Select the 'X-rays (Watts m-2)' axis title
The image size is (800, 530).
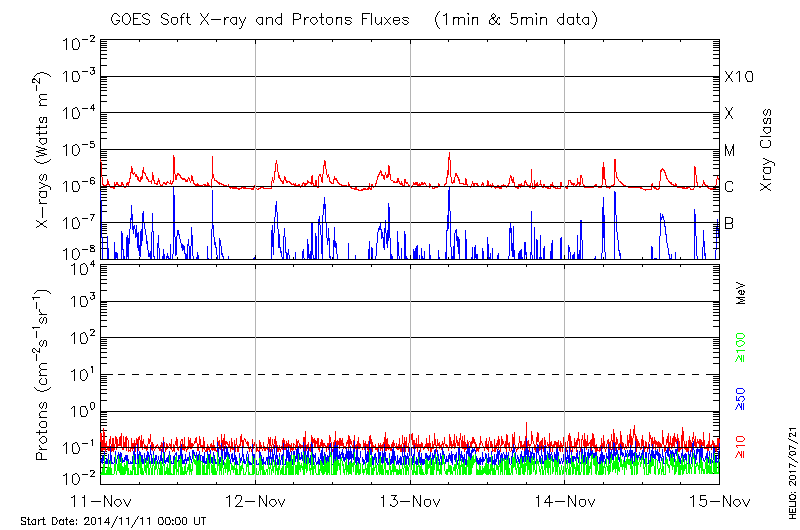pos(43,150)
